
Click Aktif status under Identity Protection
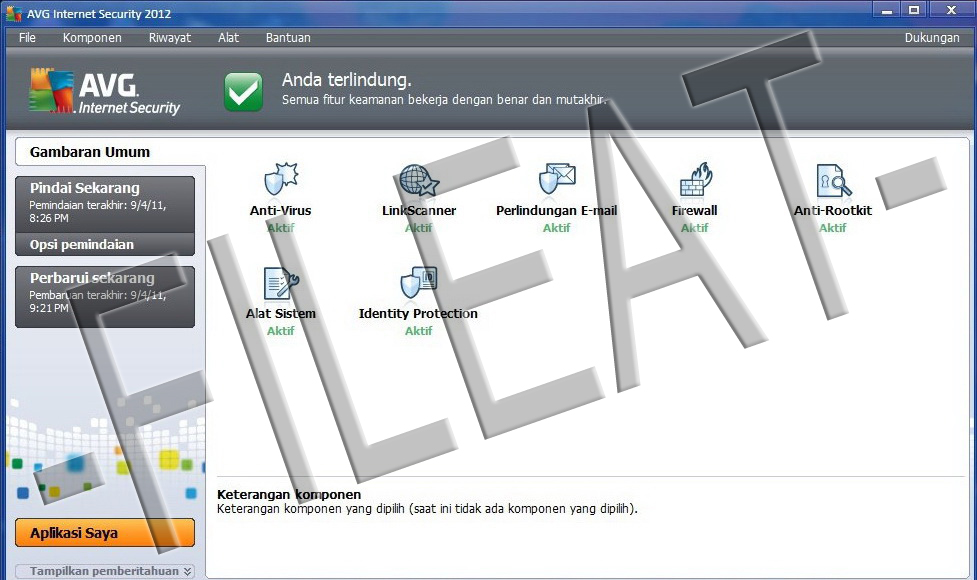point(418,331)
